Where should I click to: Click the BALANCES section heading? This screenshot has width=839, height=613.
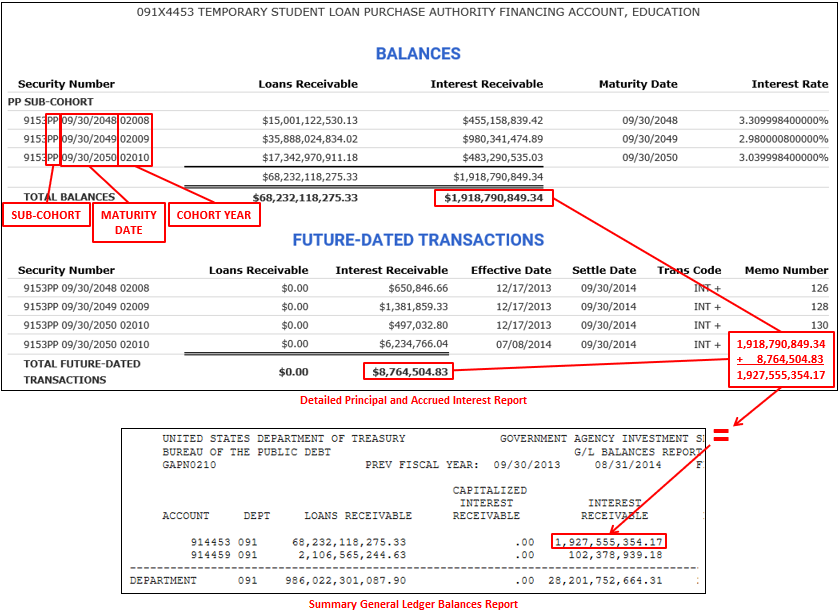tap(418, 53)
